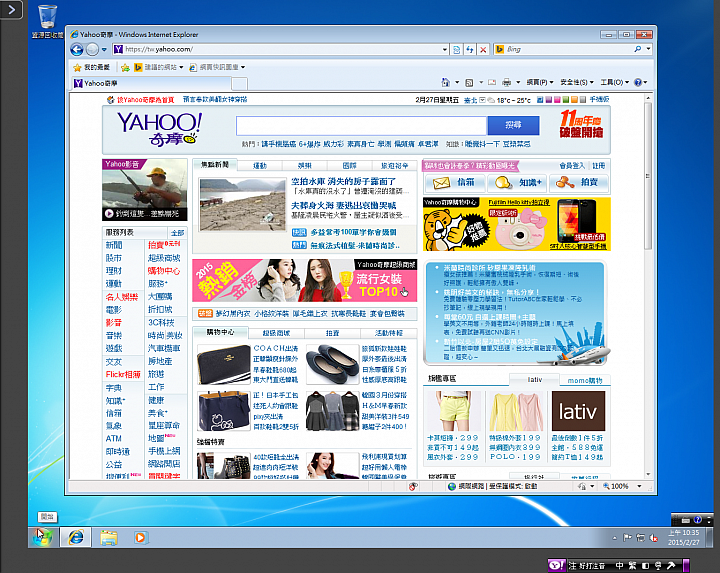Viewport: 720px width, 573px height.
Task: Click the IME tools wrench icon
Action: 671,565
